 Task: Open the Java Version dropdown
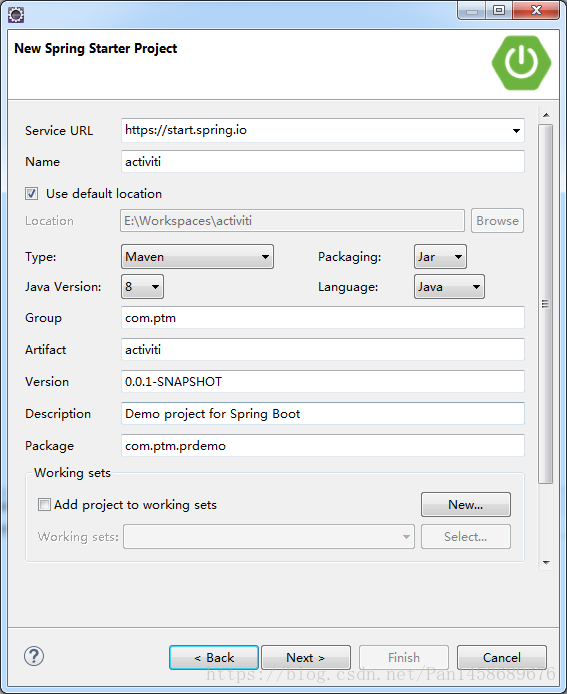point(143,287)
